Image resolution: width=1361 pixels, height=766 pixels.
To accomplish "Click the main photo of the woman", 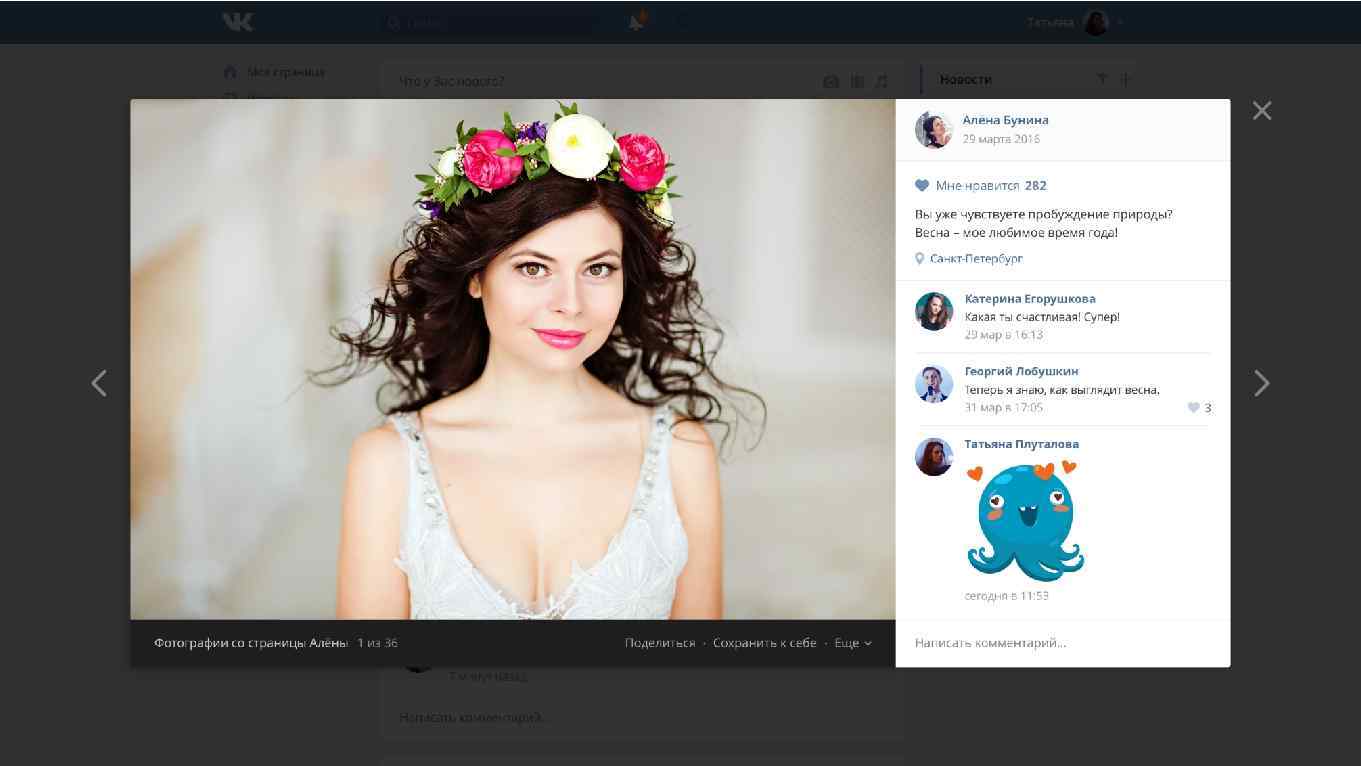I will click(x=513, y=359).
